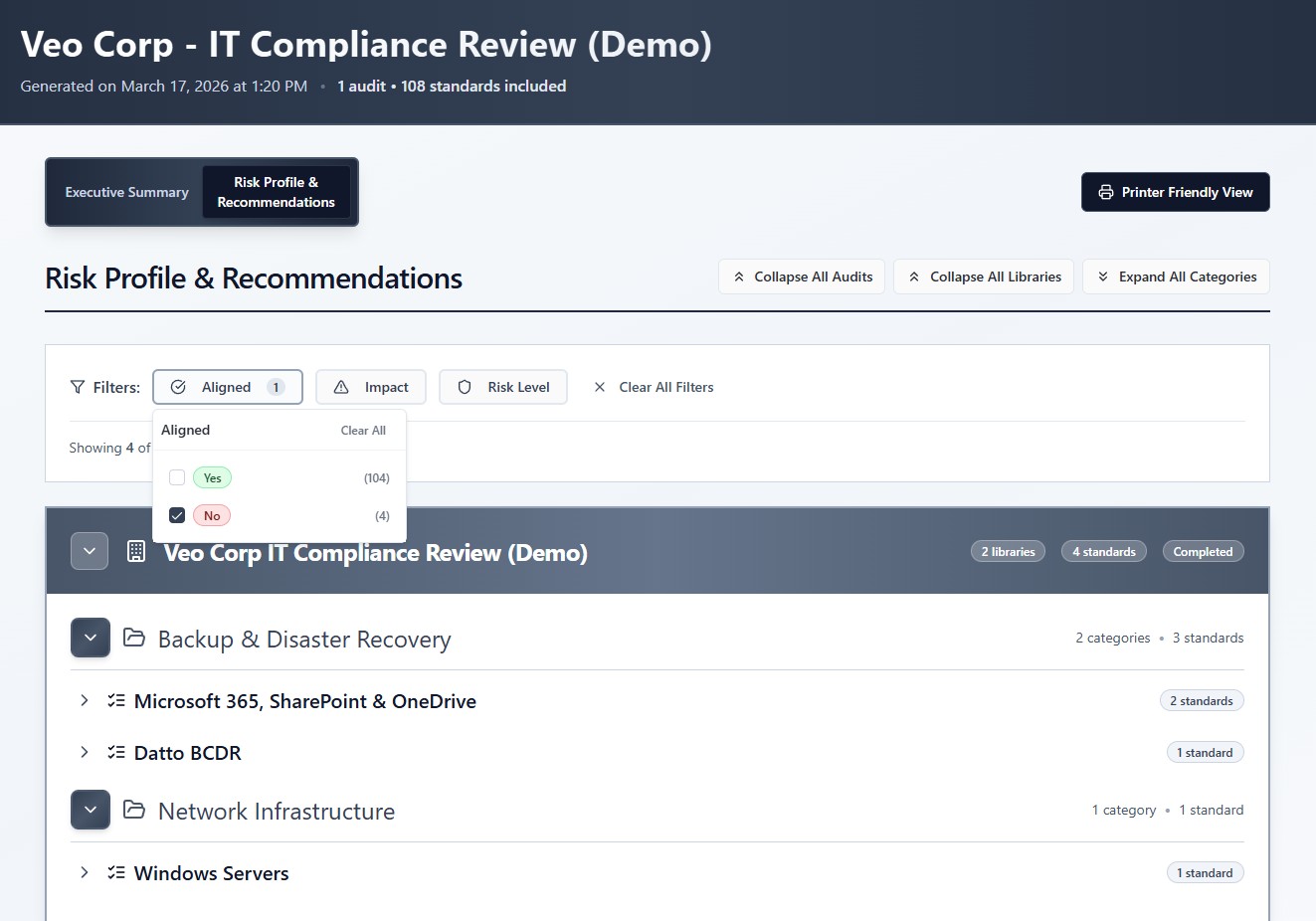Collapse the Veo Corp IT Compliance Review audit
The width and height of the screenshot is (1316, 921).
point(90,551)
